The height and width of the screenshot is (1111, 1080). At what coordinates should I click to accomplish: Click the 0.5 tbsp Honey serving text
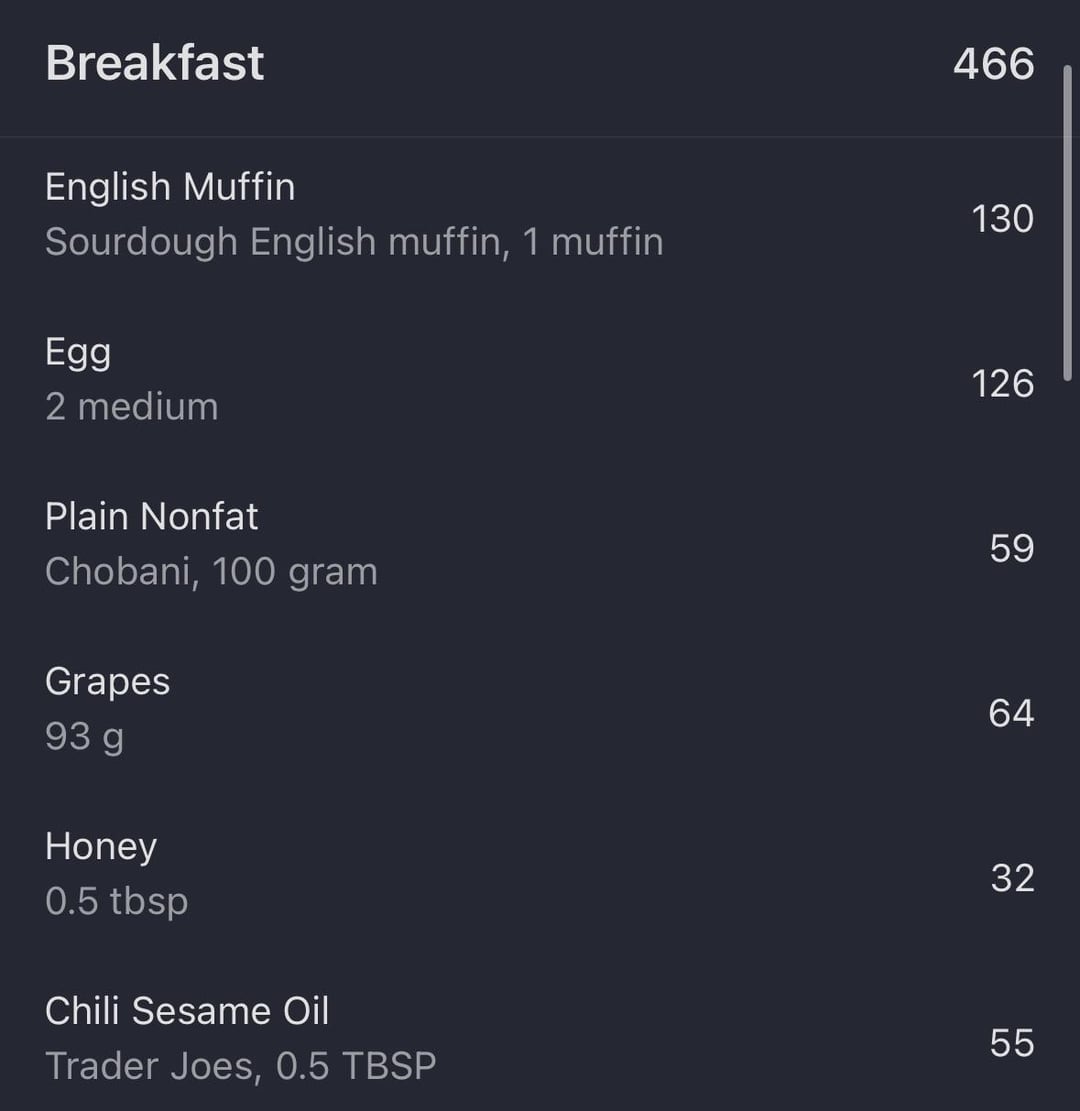117,902
